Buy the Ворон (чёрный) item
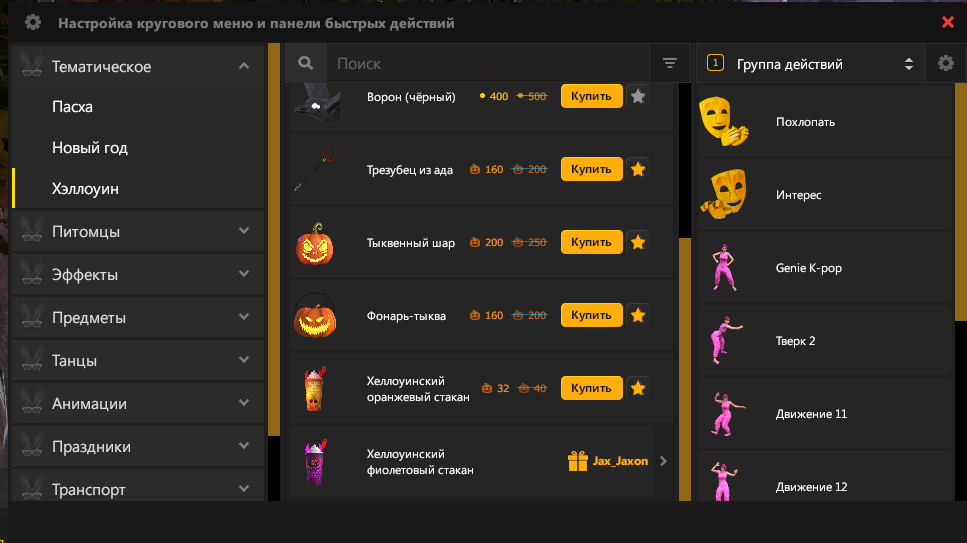 pos(591,96)
